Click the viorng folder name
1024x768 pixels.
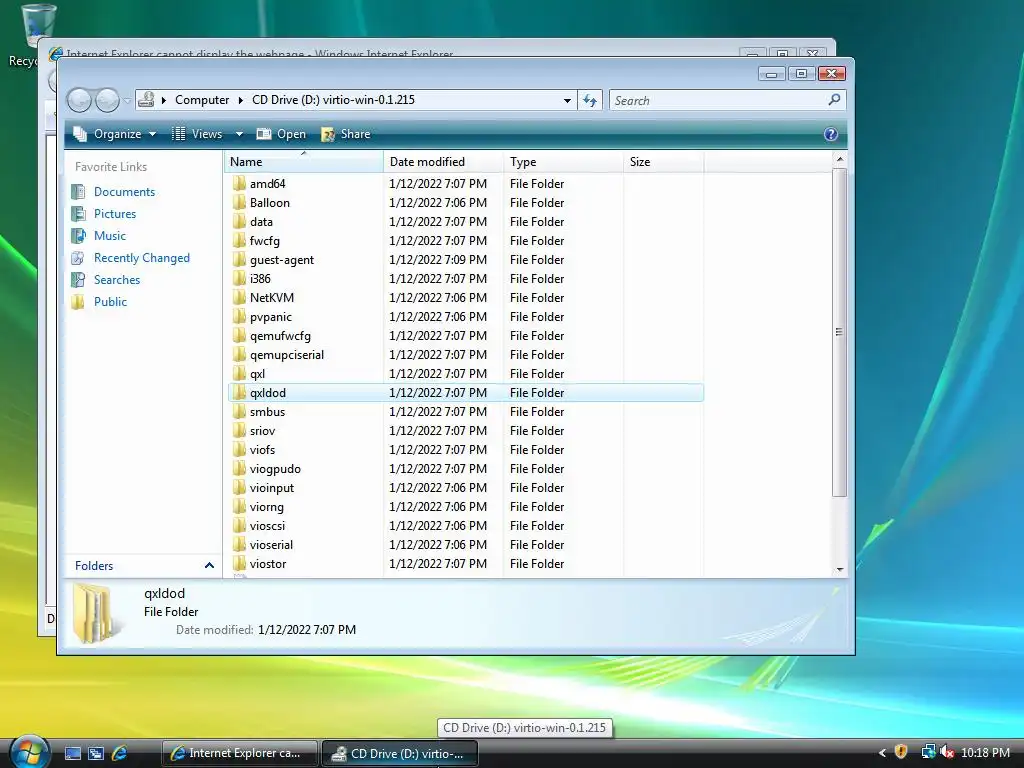click(266, 507)
